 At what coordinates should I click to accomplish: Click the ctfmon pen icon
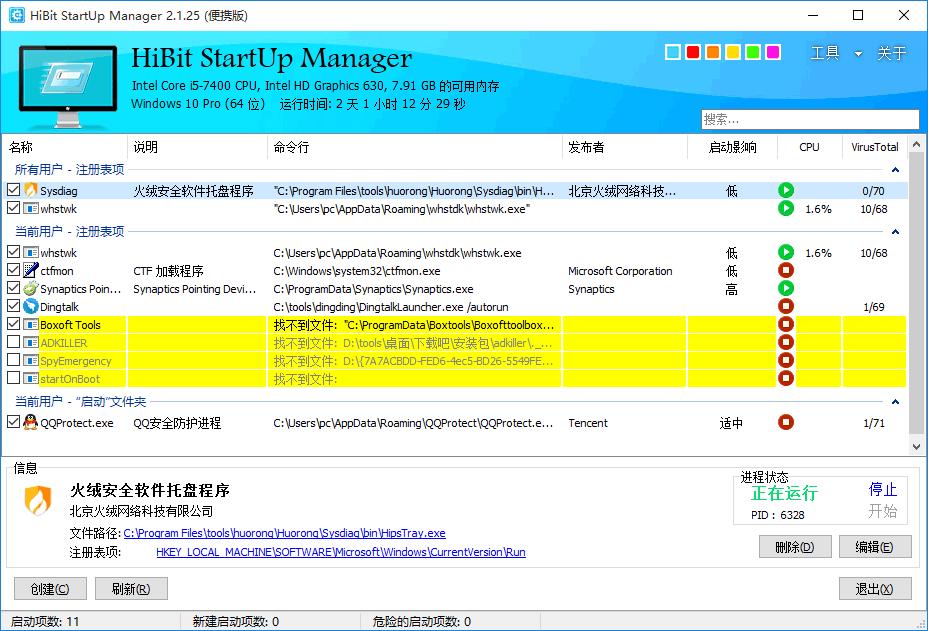tap(30, 271)
